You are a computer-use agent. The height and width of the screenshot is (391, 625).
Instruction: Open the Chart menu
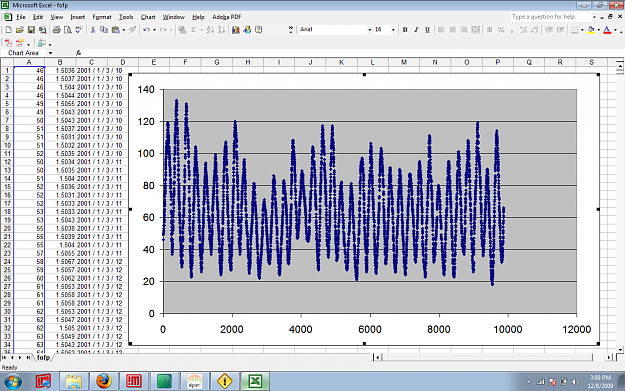pos(148,17)
